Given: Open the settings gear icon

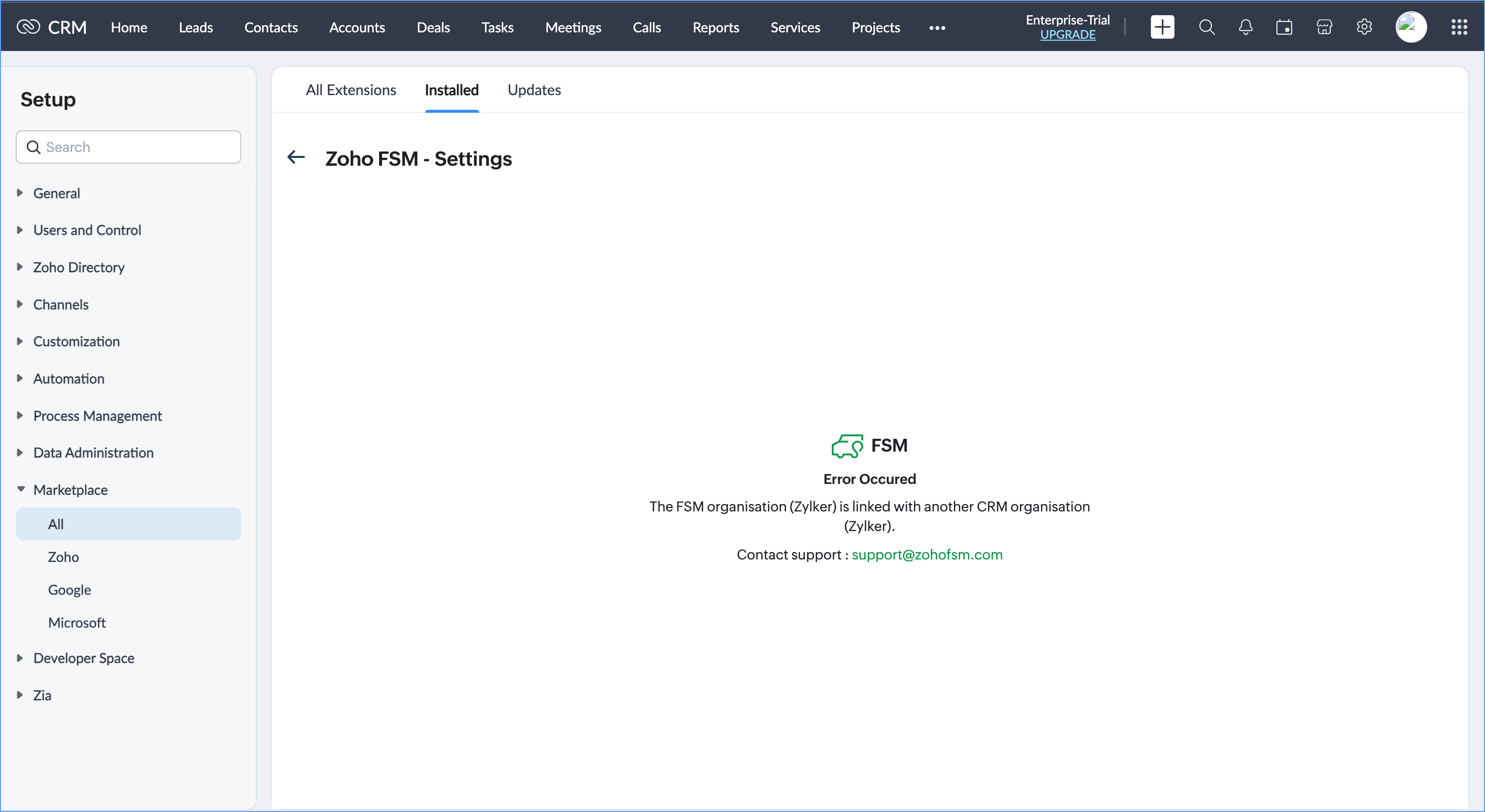Looking at the screenshot, I should [x=1364, y=27].
